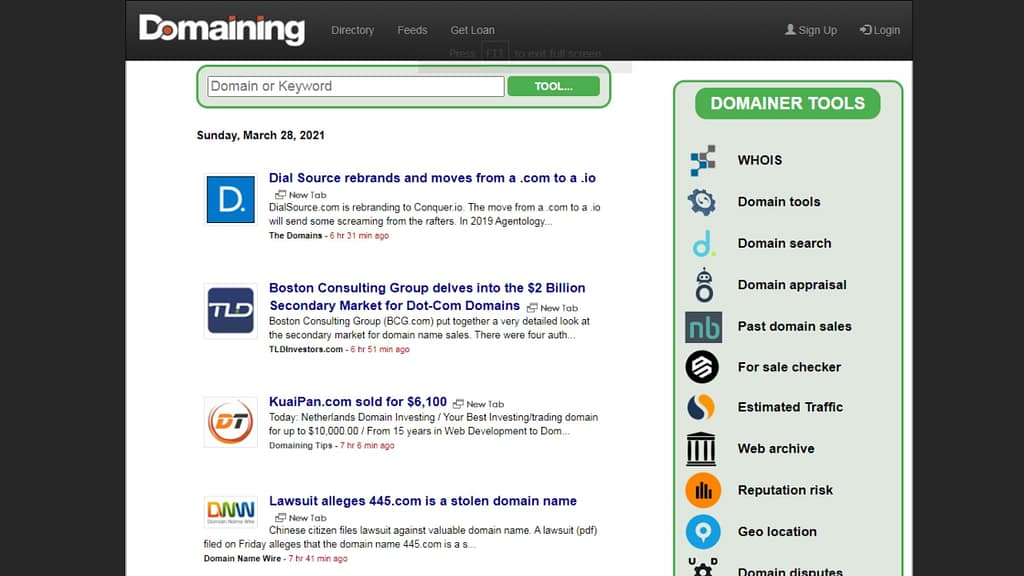The height and width of the screenshot is (576, 1024).
Task: Expand the TOOL selector next to the search box
Action: pos(553,86)
